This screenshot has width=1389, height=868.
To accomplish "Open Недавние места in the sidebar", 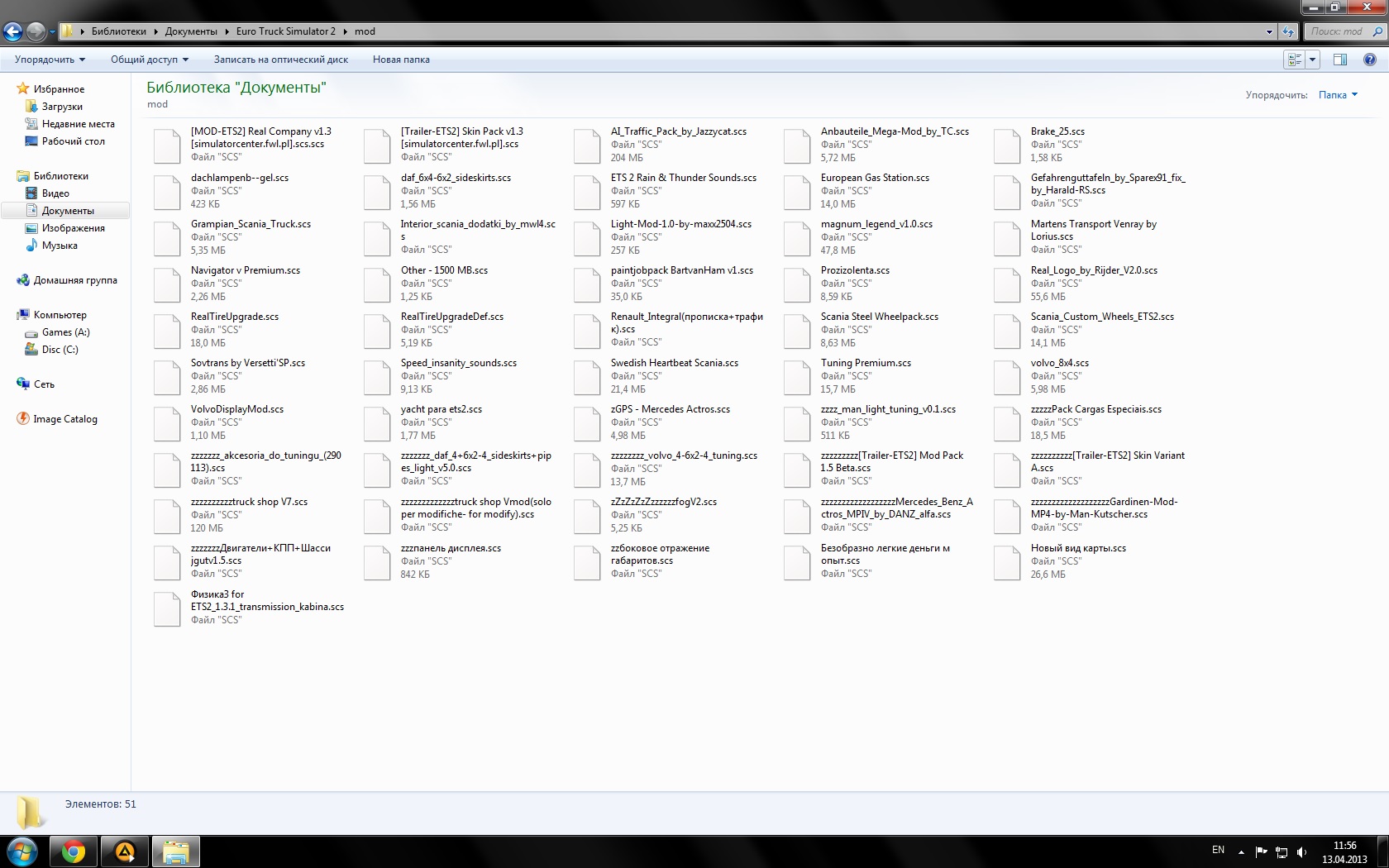I will coord(79,124).
